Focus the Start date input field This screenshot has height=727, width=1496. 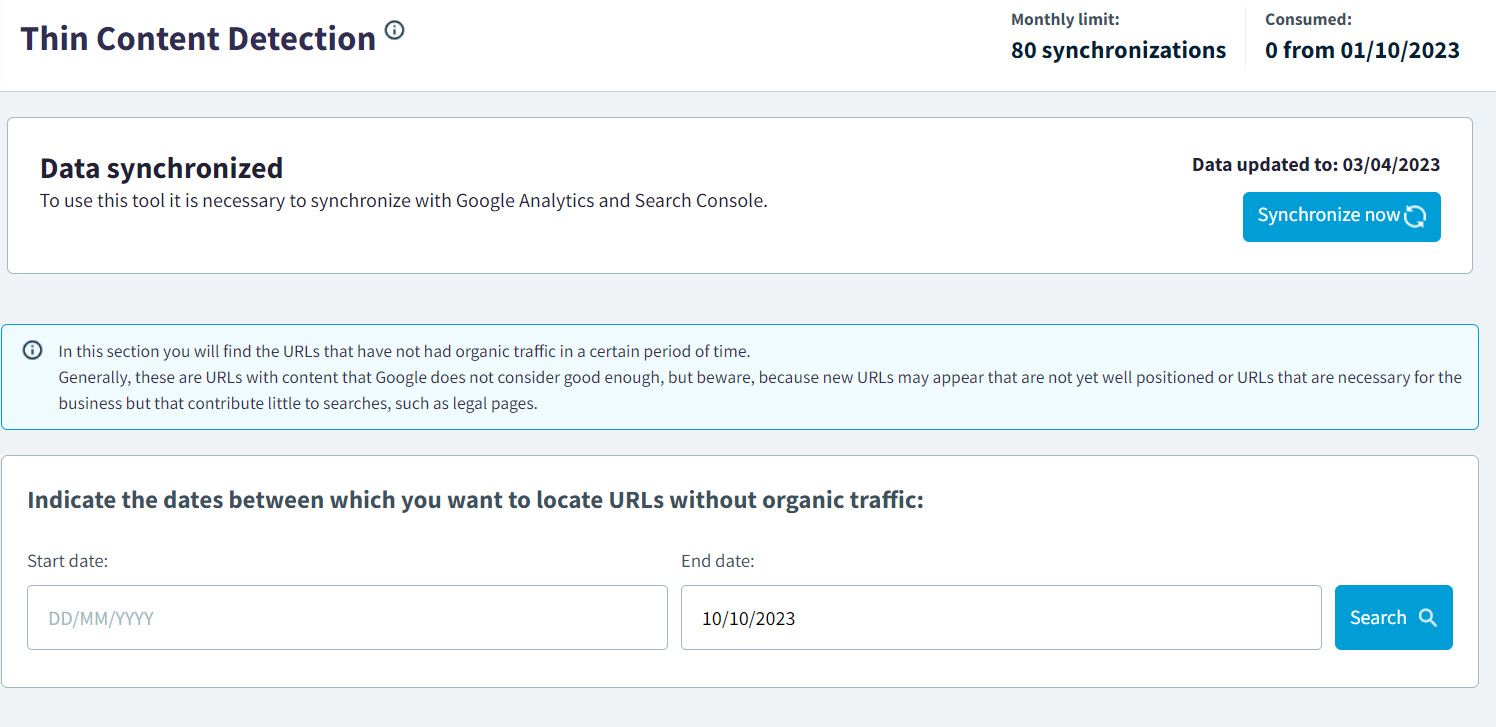coord(347,618)
